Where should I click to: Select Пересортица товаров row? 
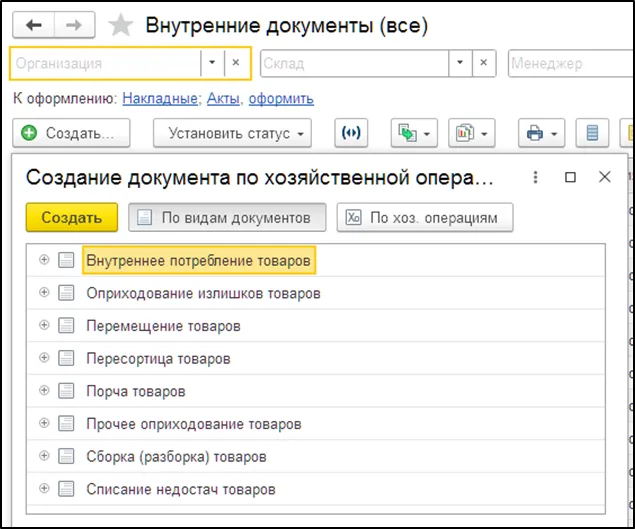point(316,358)
